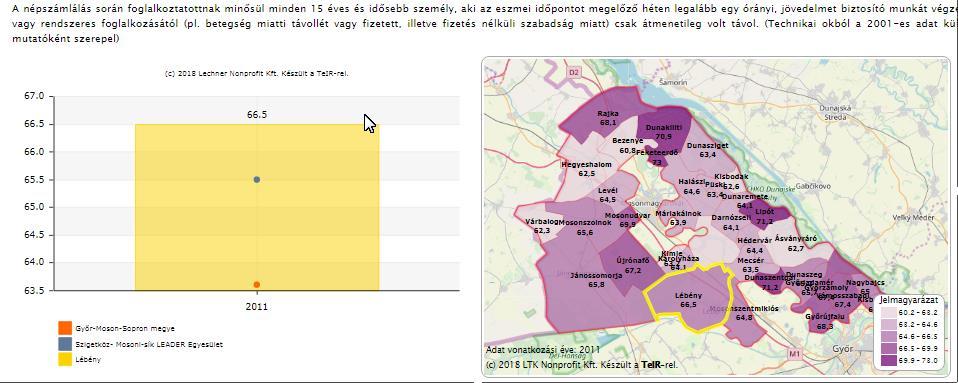Click the blue data point at 65.5
This screenshot has width=958, height=383.
pyautogui.click(x=257, y=180)
